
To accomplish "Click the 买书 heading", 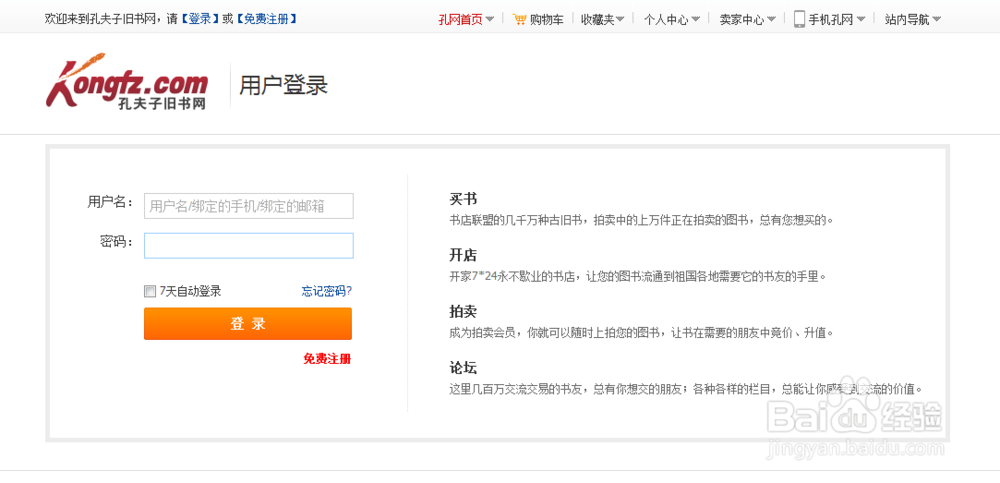I will tap(463, 199).
